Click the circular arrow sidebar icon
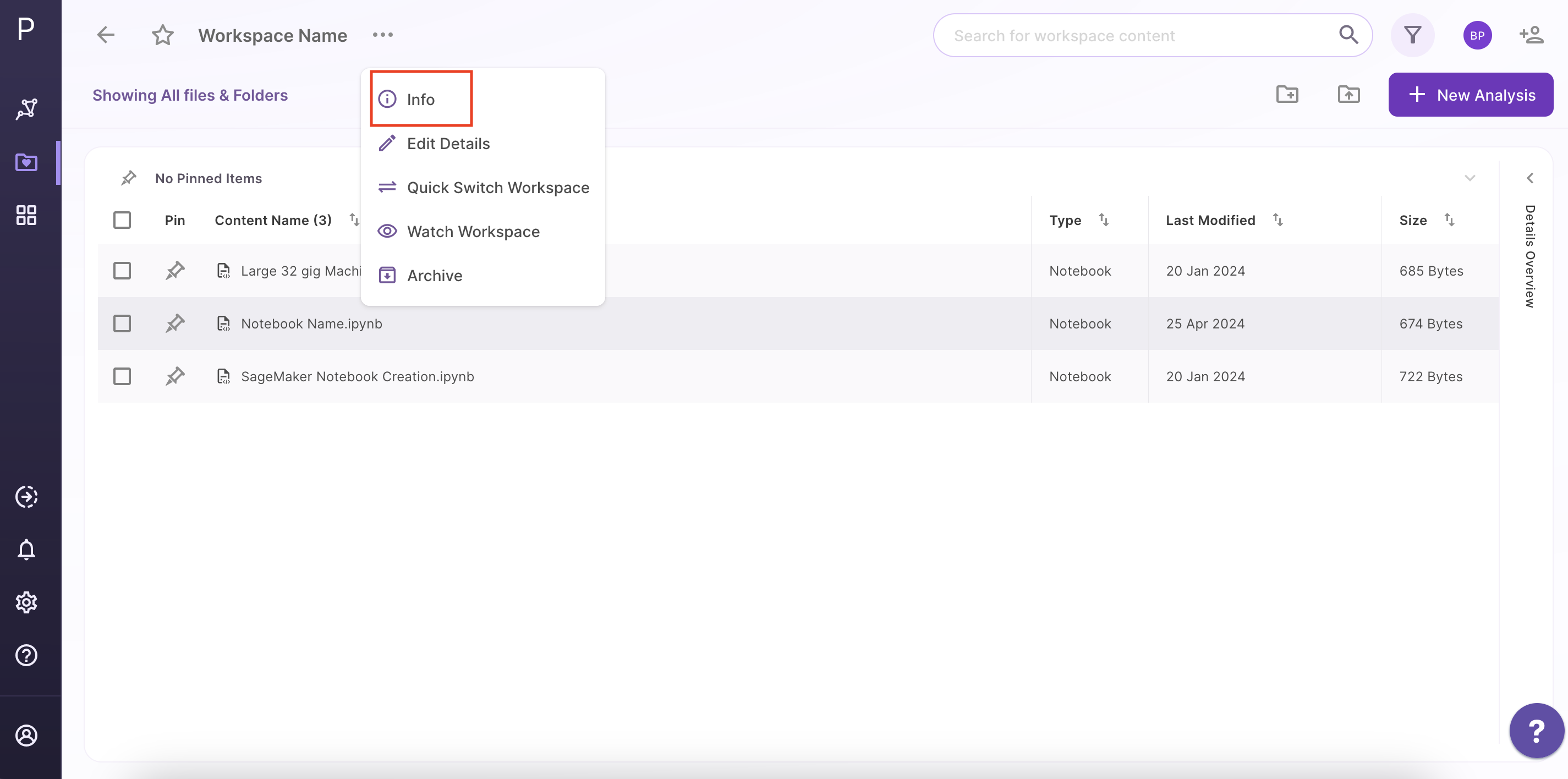Viewport: 1568px width, 779px height. coord(26,497)
